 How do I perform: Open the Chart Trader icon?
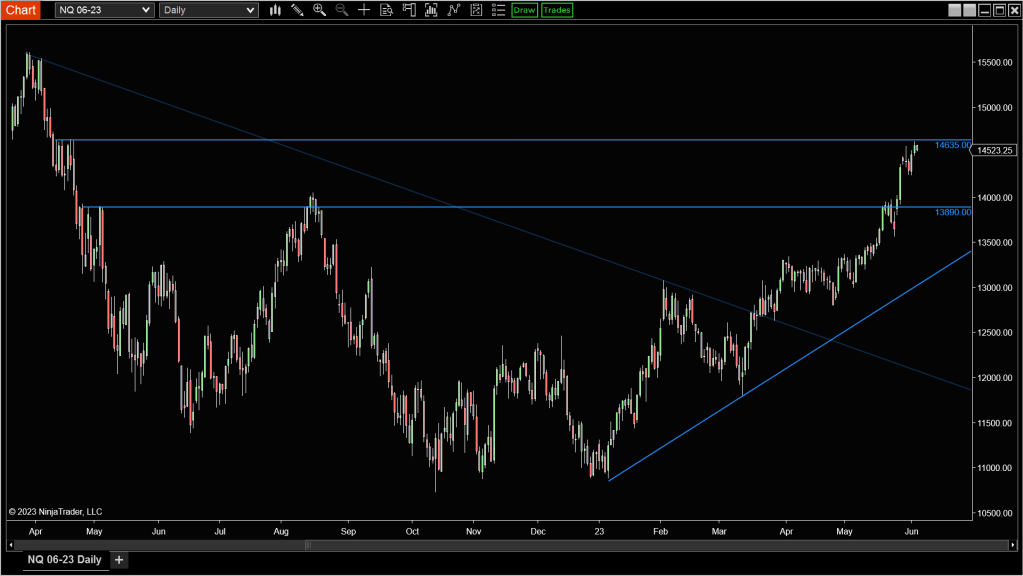click(408, 10)
